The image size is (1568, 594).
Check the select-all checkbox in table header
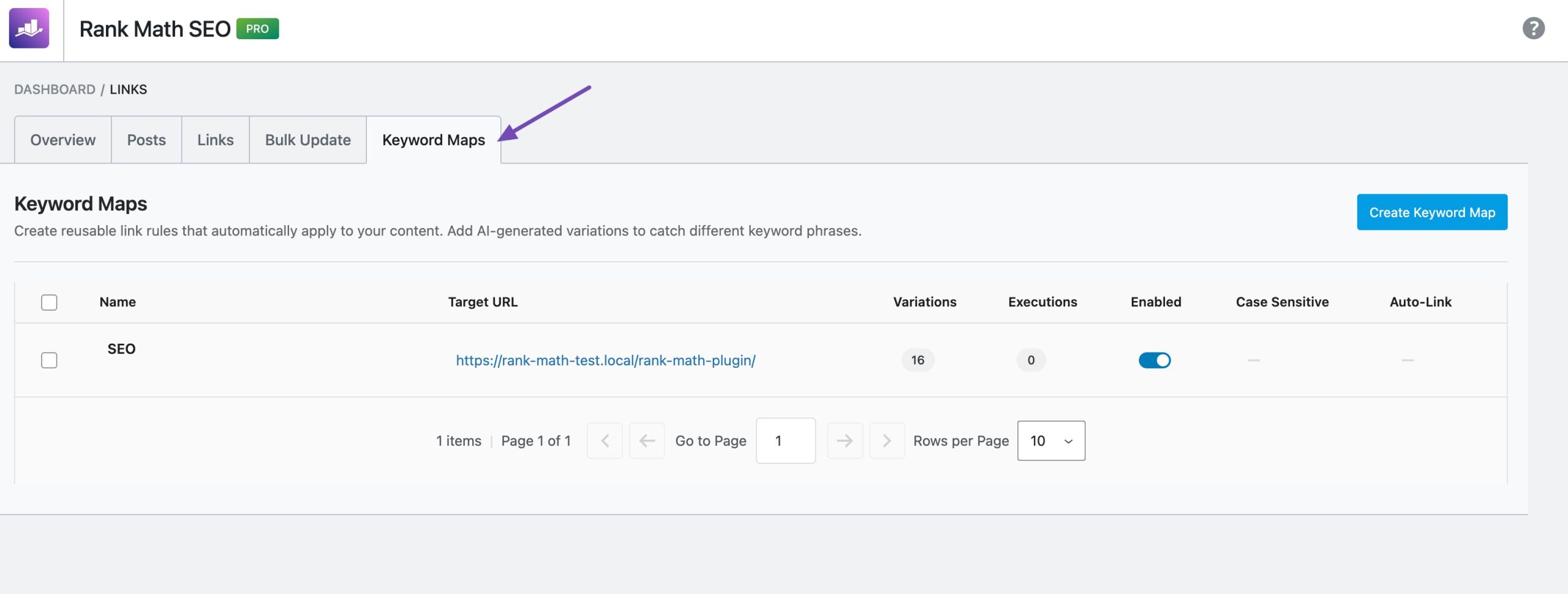(49, 302)
